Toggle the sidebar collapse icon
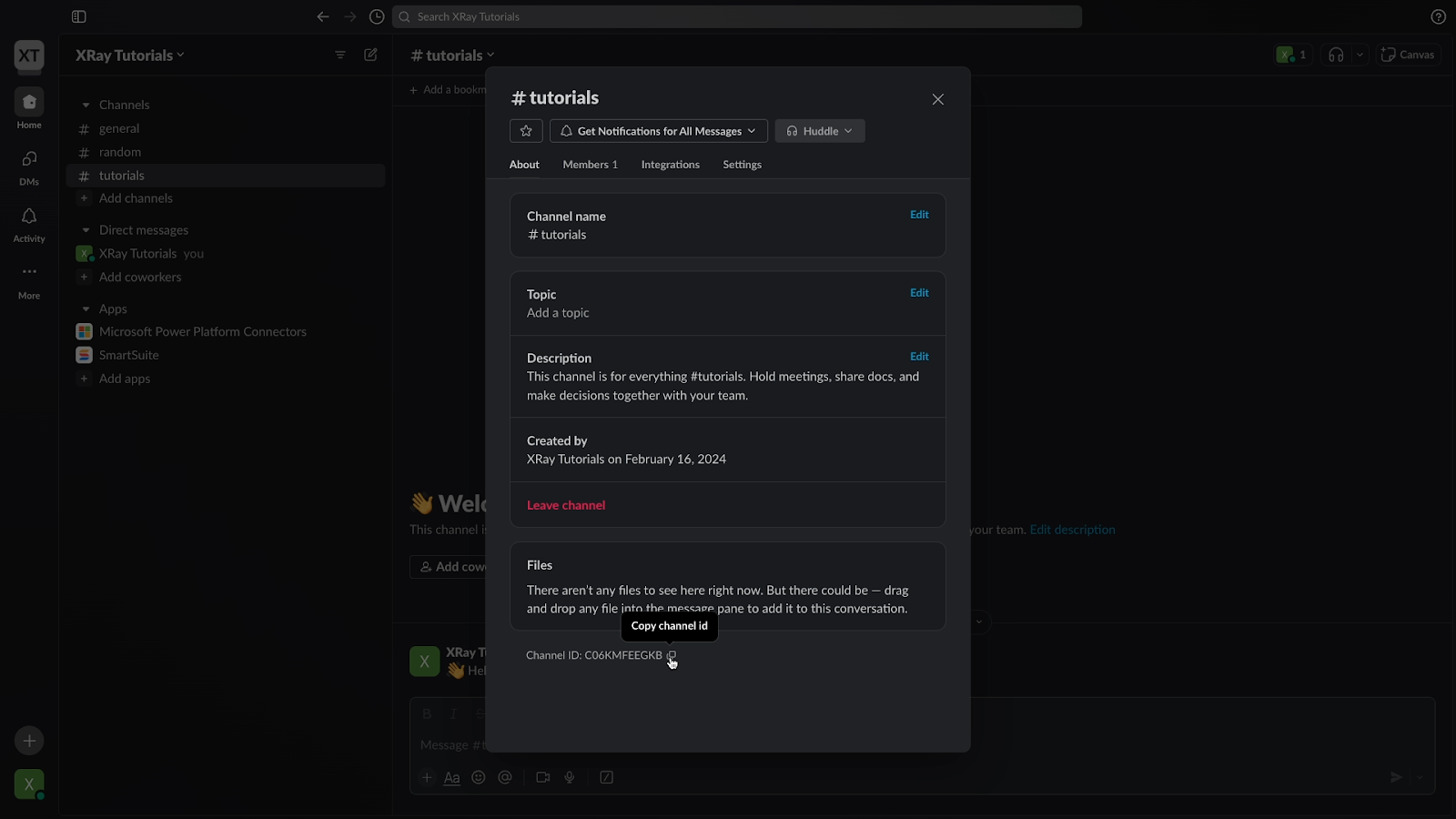The height and width of the screenshot is (819, 1456). coord(79,16)
